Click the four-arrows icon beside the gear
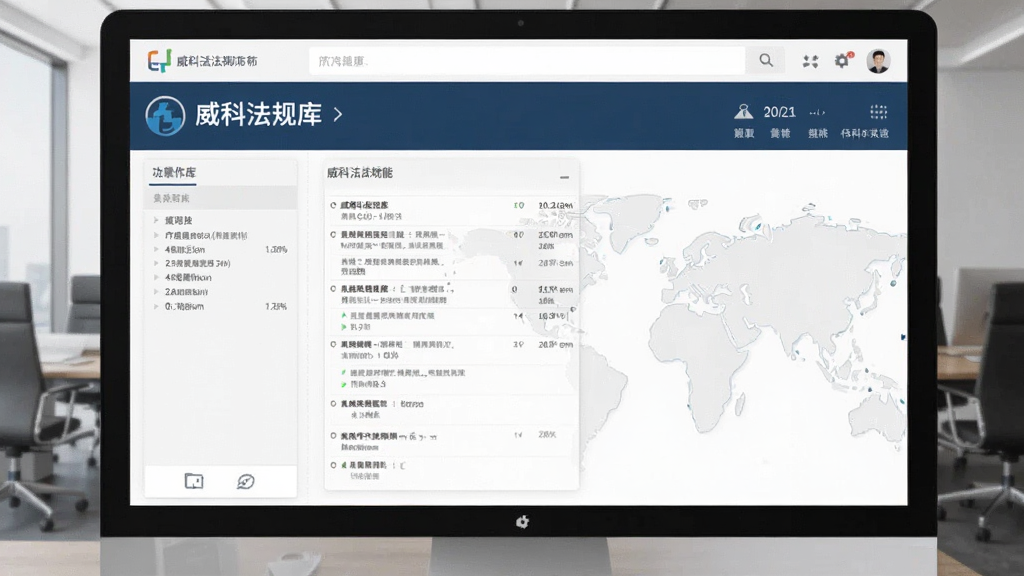 [810, 61]
